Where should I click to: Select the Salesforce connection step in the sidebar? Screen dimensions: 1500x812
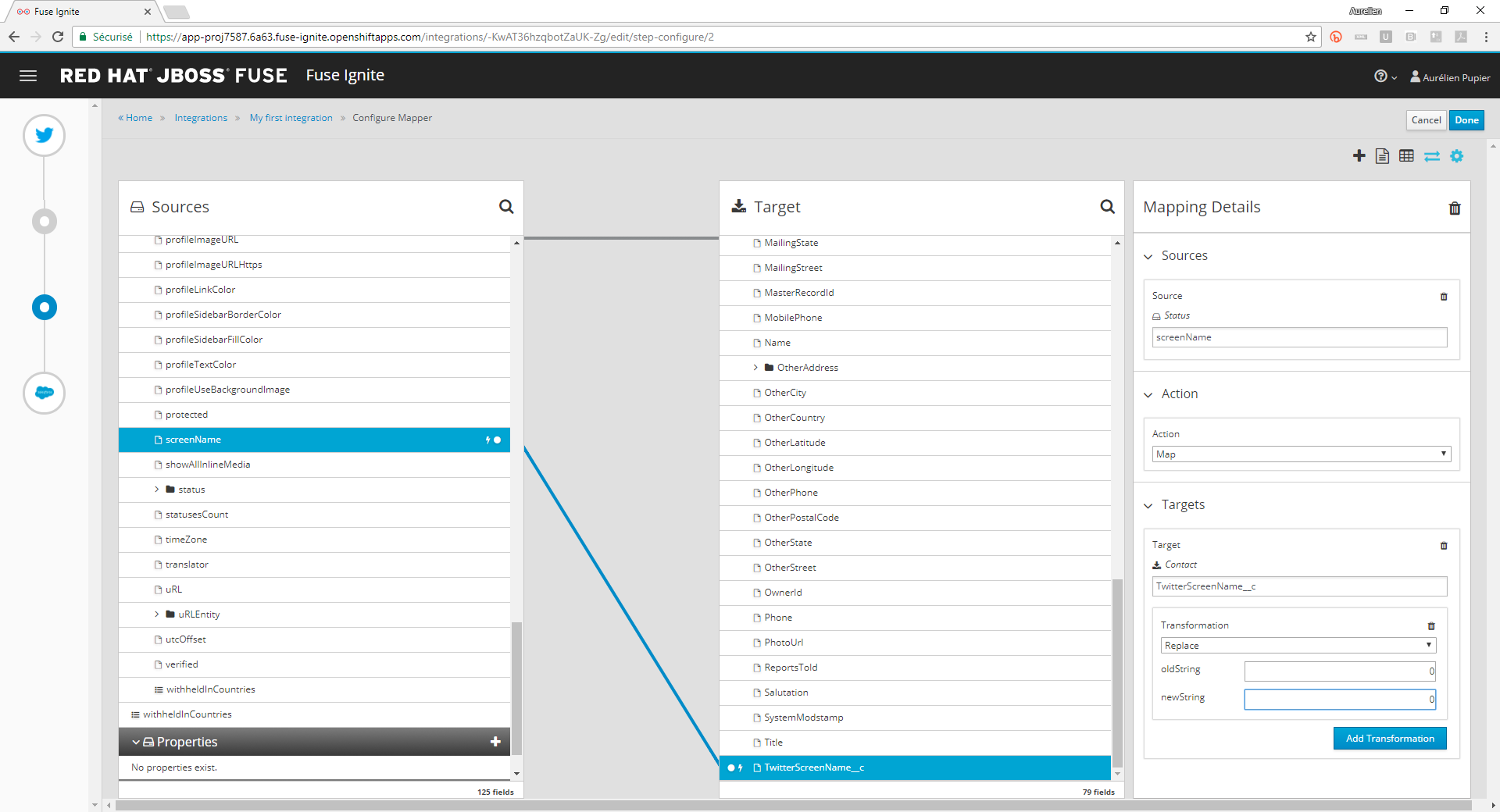click(x=44, y=393)
